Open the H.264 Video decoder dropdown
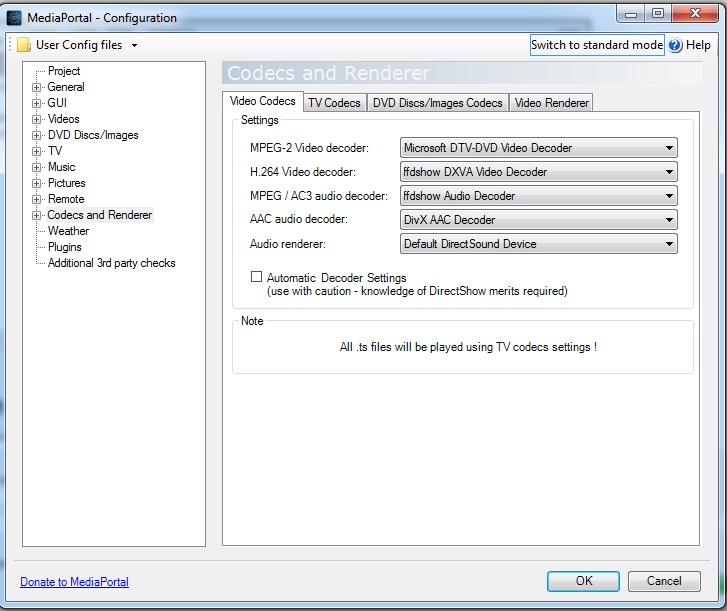727x611 pixels. (x=538, y=172)
